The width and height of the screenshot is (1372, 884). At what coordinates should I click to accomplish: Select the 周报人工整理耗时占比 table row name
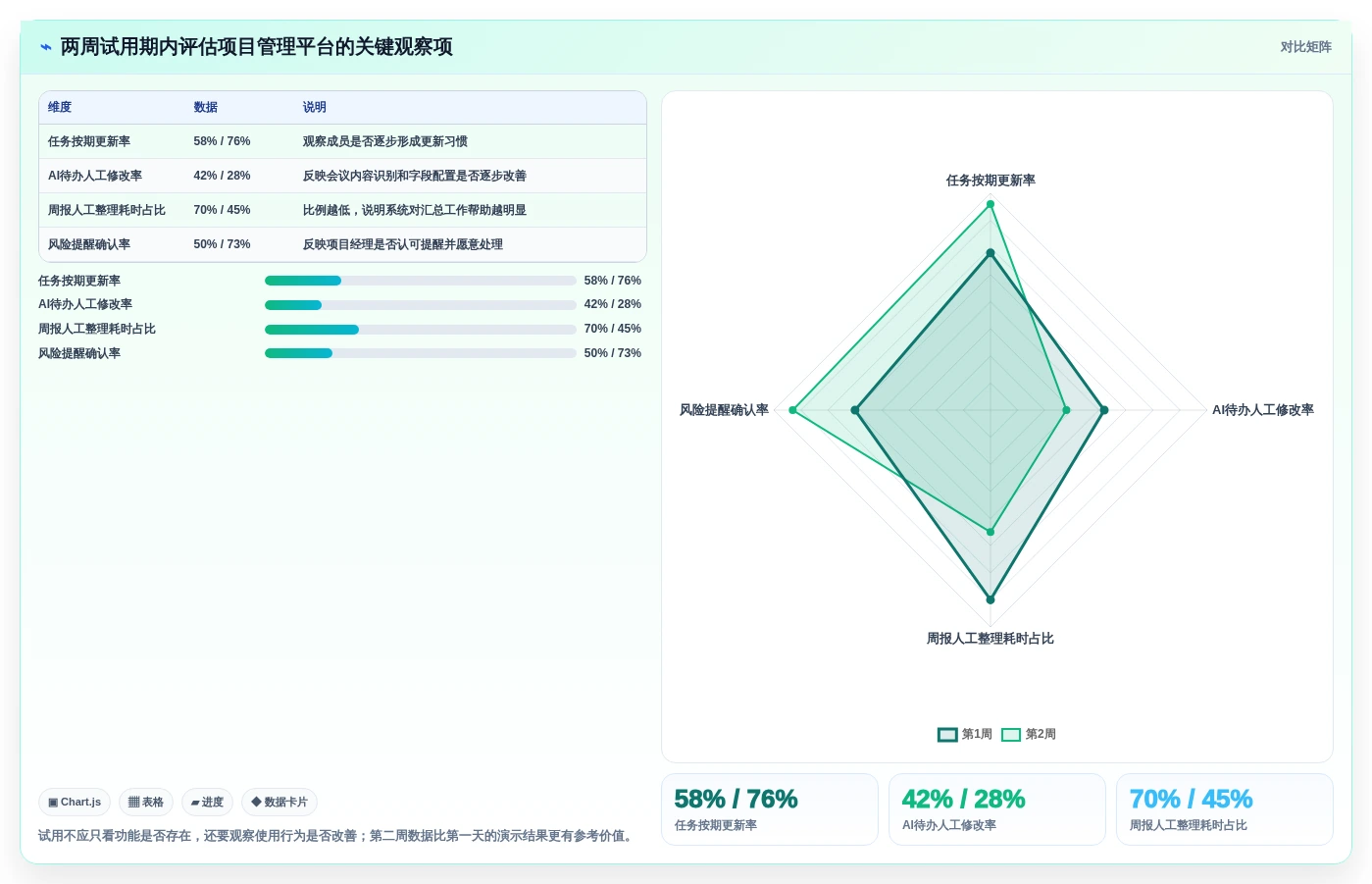[x=107, y=211]
